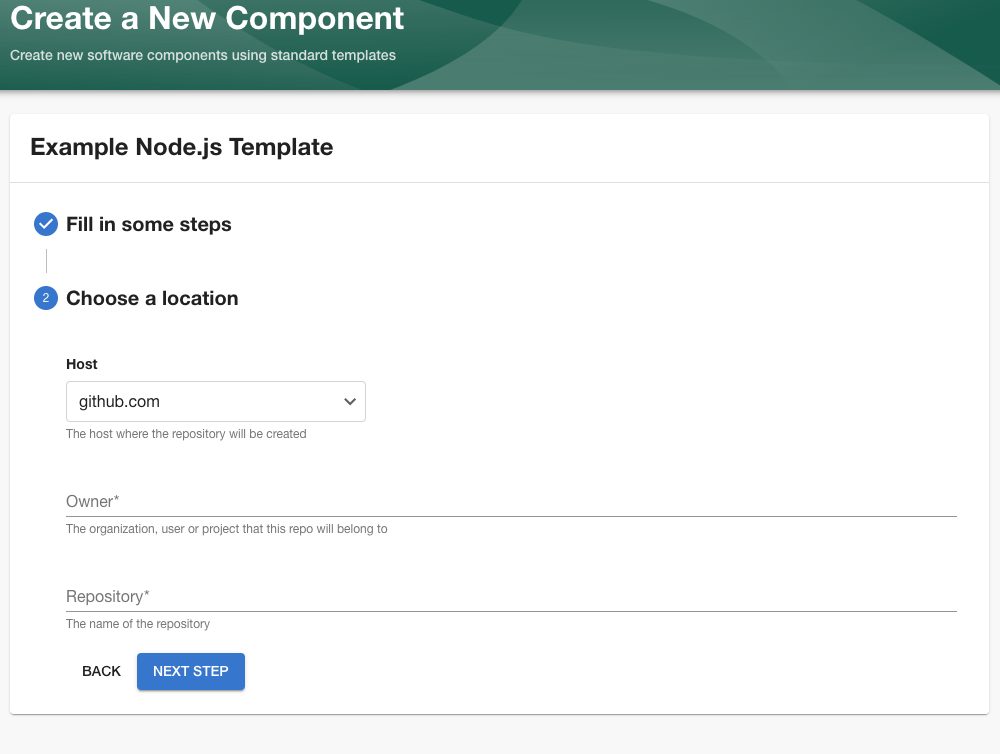Click the completed step checkmark icon
Screen dimensions: 1000x754
[46, 224]
